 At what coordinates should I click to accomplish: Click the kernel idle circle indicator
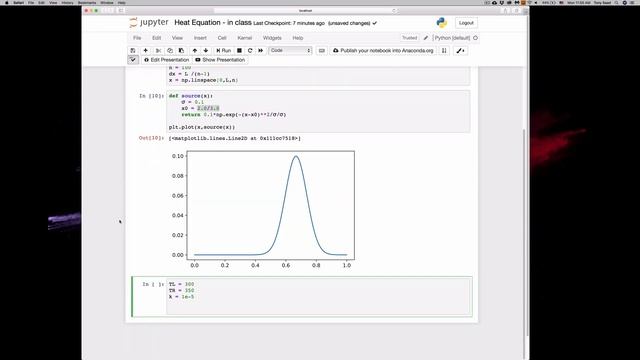pos(476,38)
